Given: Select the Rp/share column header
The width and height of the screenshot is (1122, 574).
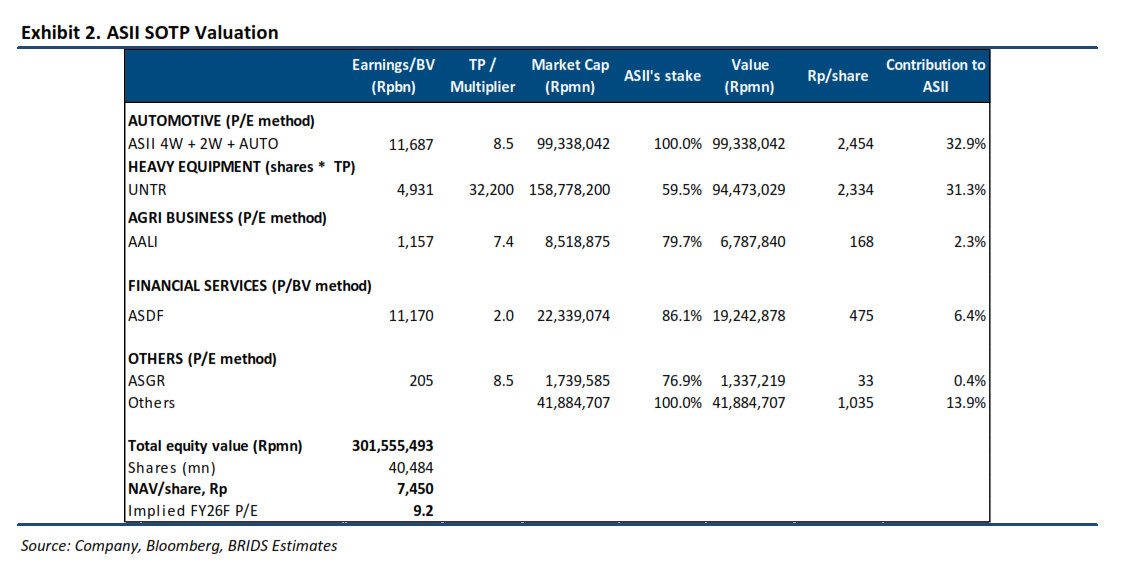Looking at the screenshot, I should tap(837, 76).
